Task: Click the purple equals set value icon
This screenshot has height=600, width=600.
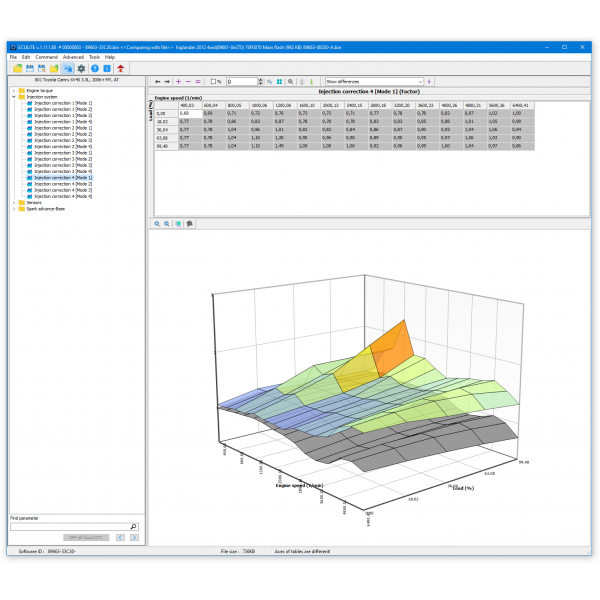Action: (x=198, y=81)
